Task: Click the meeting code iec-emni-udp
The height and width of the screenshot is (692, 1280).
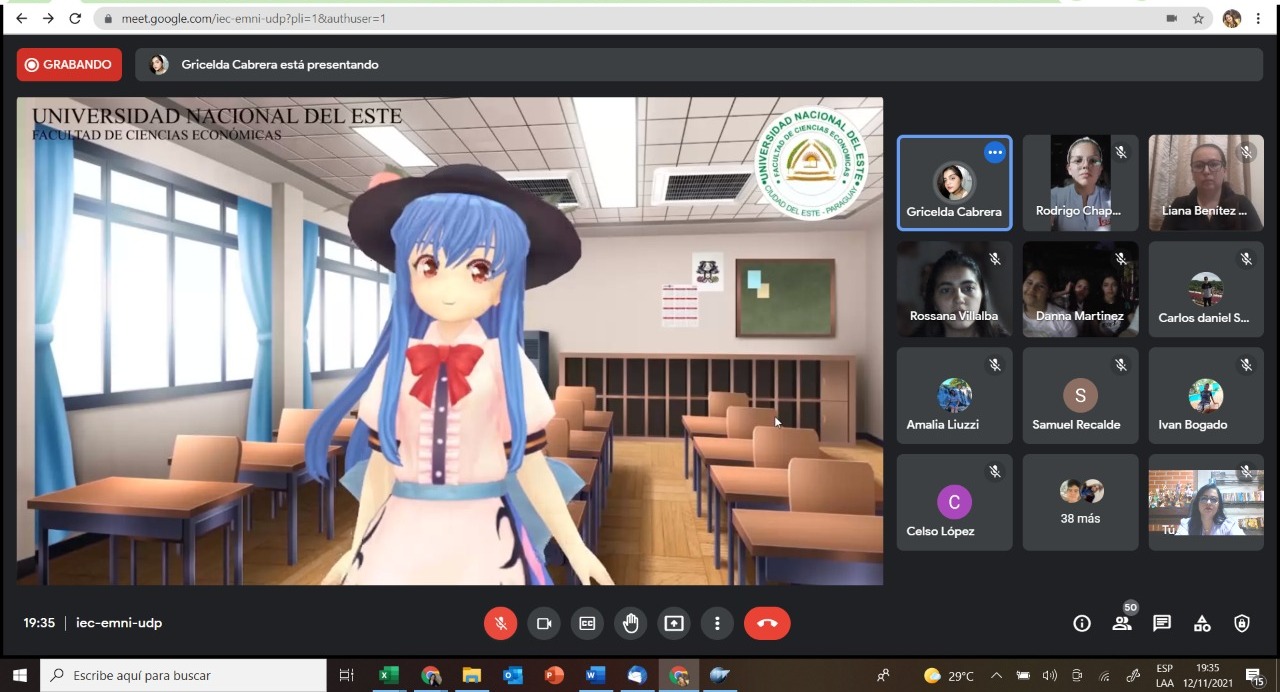Action: tap(119, 623)
